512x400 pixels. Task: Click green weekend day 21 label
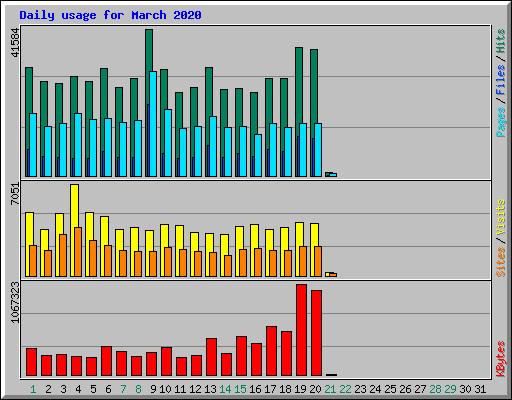coord(330,389)
